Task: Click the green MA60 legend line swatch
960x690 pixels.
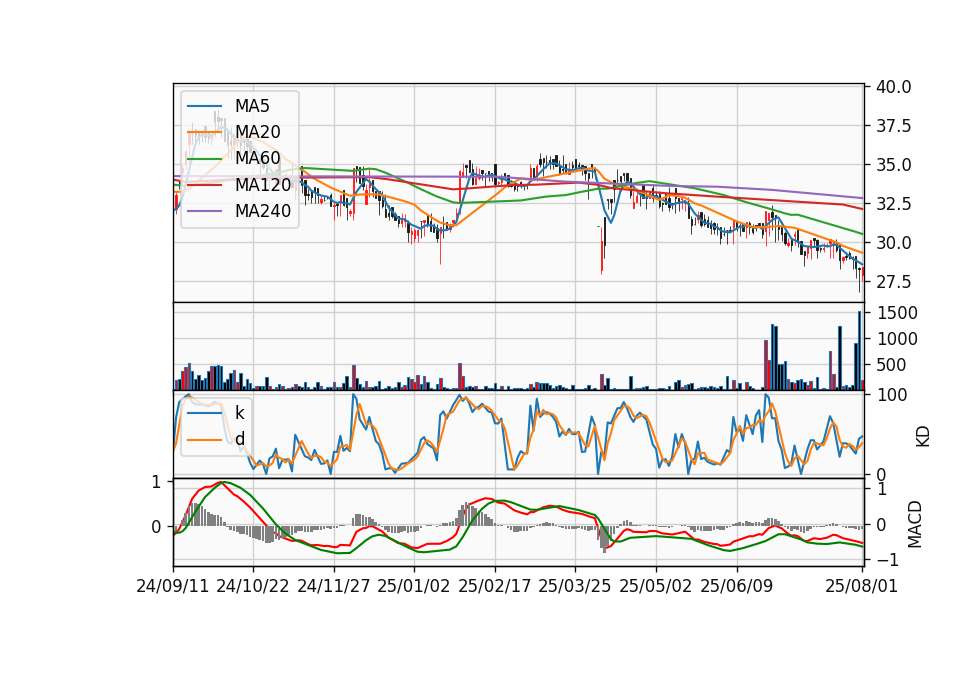Action: pos(204,159)
